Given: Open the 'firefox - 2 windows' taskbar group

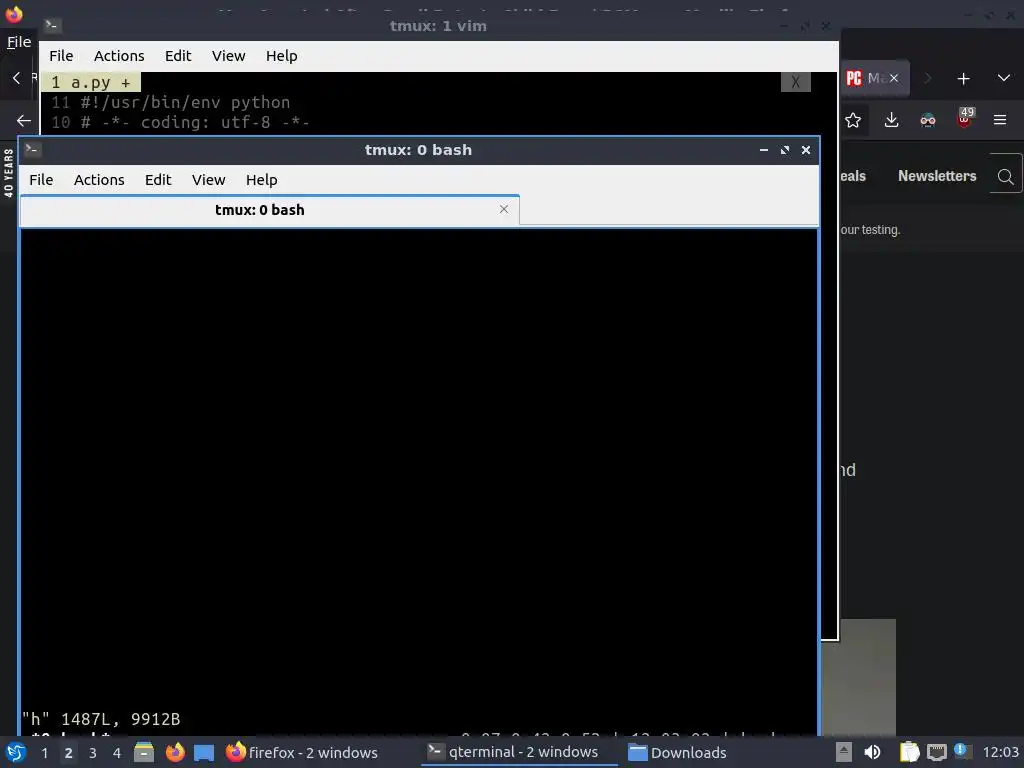Looking at the screenshot, I should tap(302, 752).
